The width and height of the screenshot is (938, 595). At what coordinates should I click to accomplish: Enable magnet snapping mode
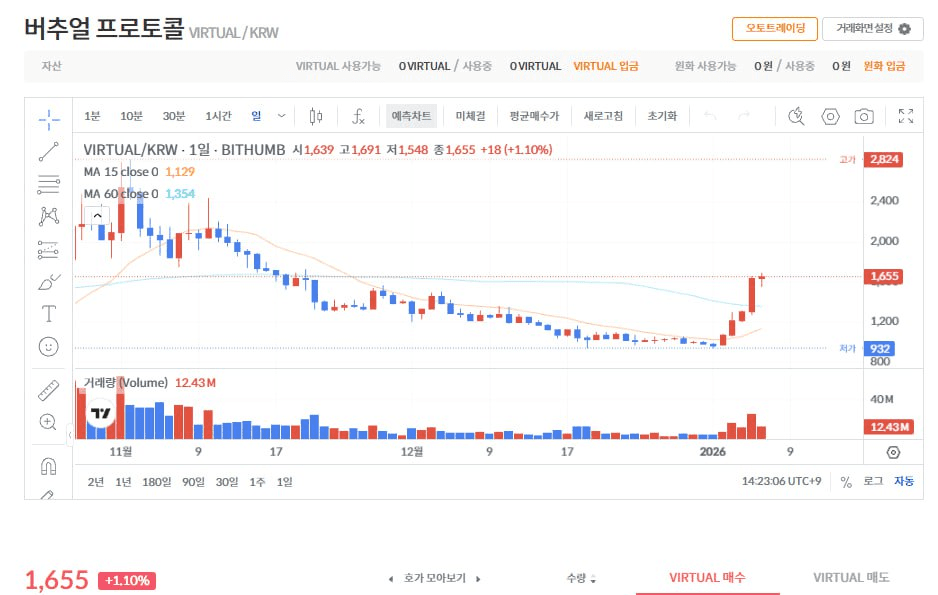tap(48, 464)
